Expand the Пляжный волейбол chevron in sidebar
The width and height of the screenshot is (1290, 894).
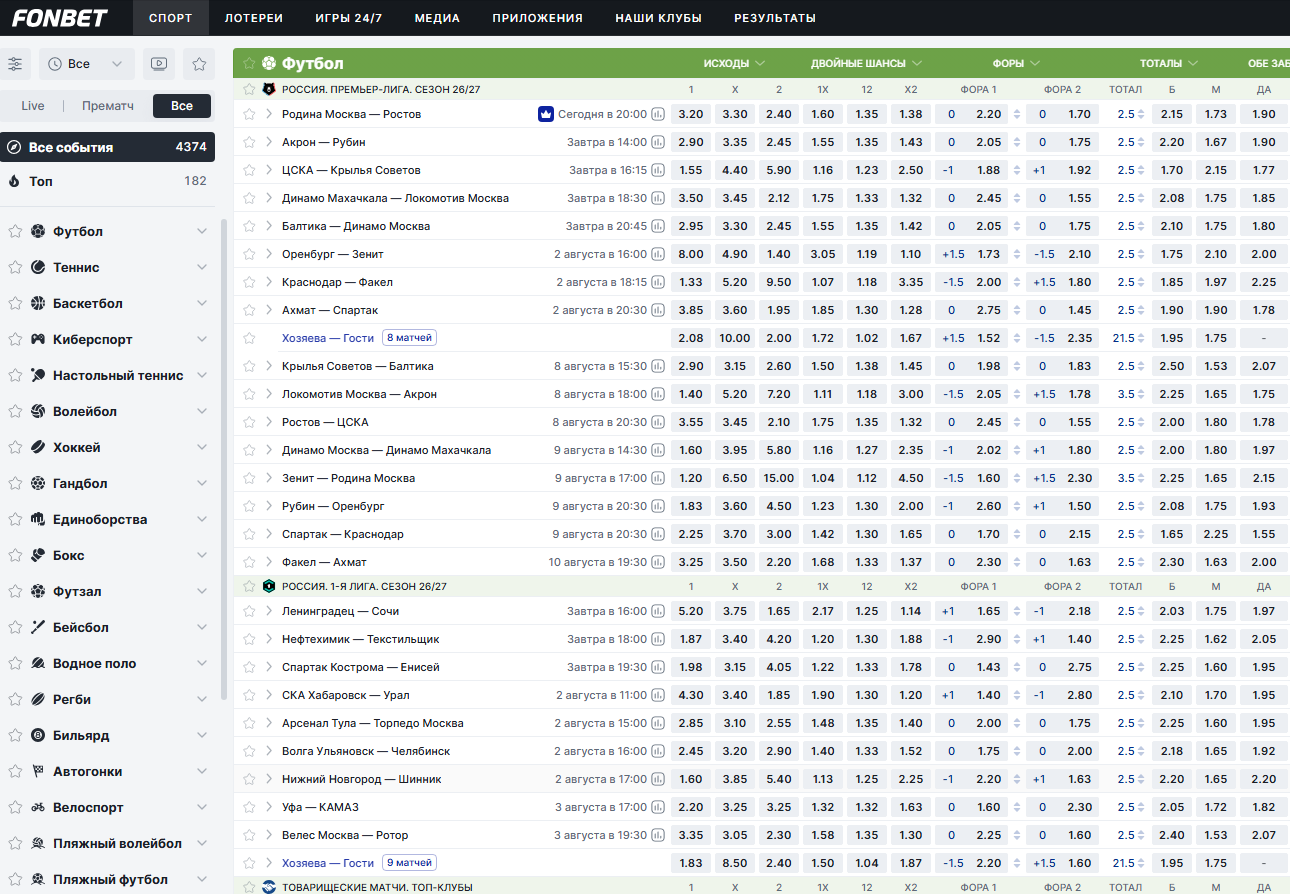point(202,843)
